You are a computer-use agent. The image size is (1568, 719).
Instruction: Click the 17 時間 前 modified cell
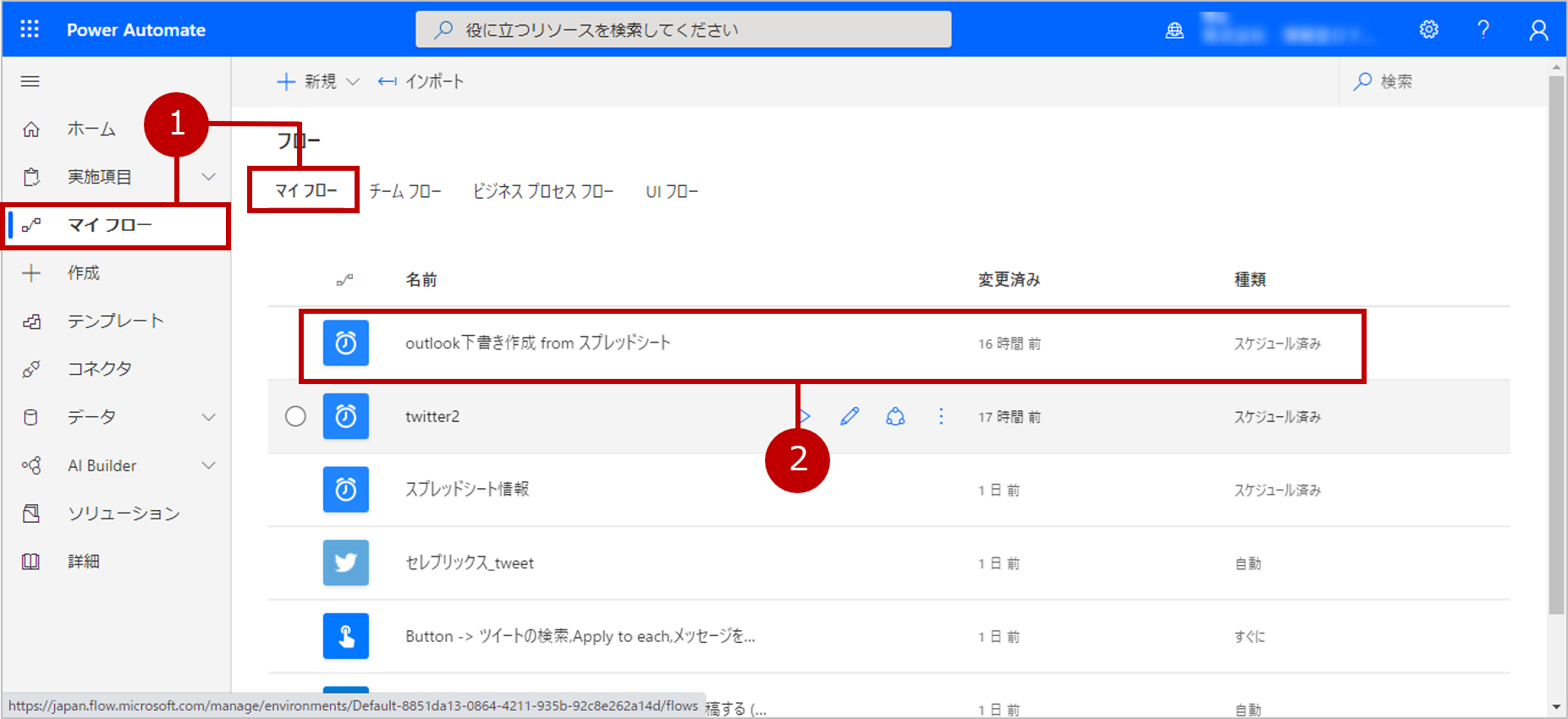(x=1010, y=417)
